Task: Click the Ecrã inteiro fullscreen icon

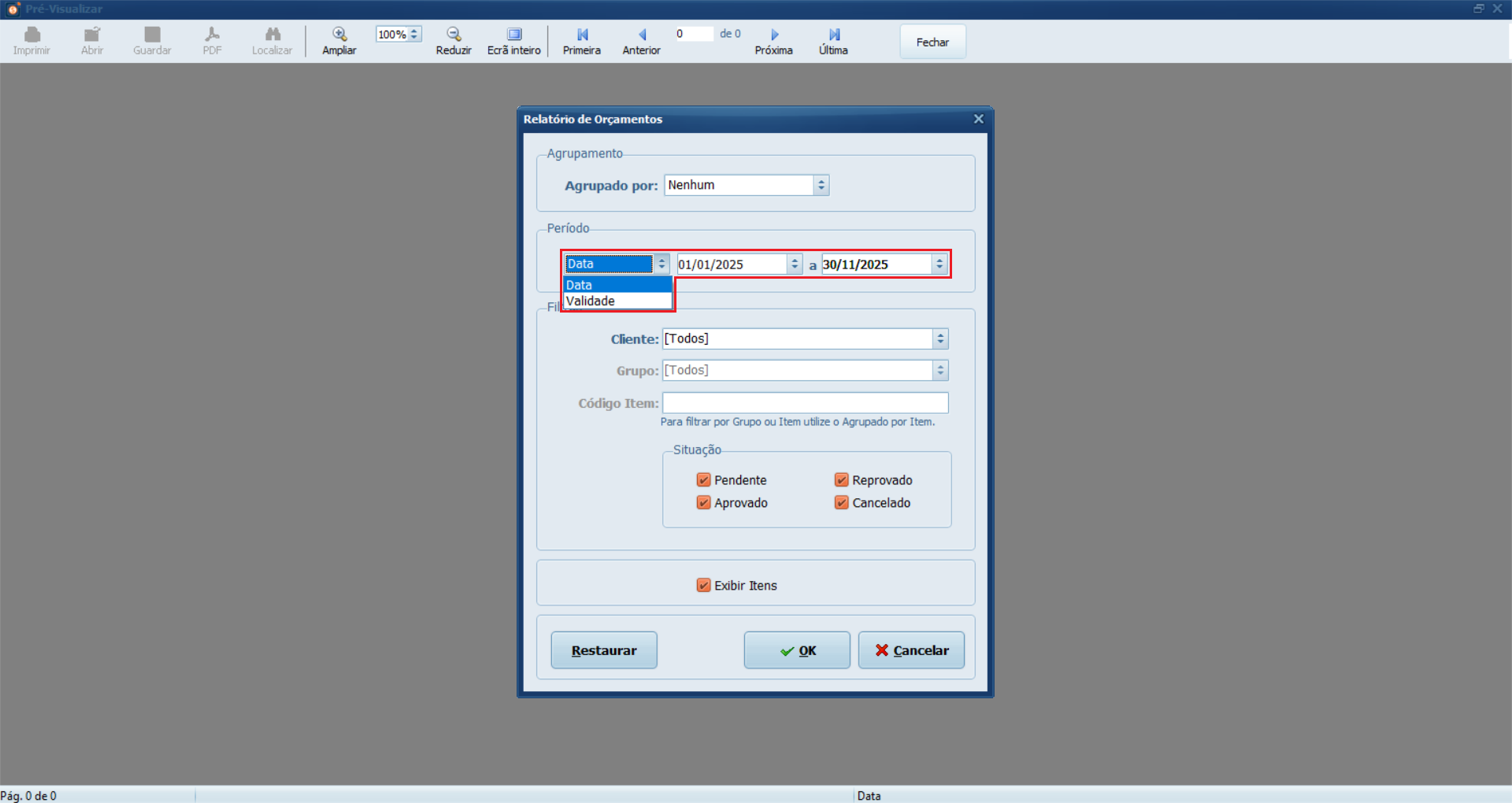Action: tap(513, 35)
